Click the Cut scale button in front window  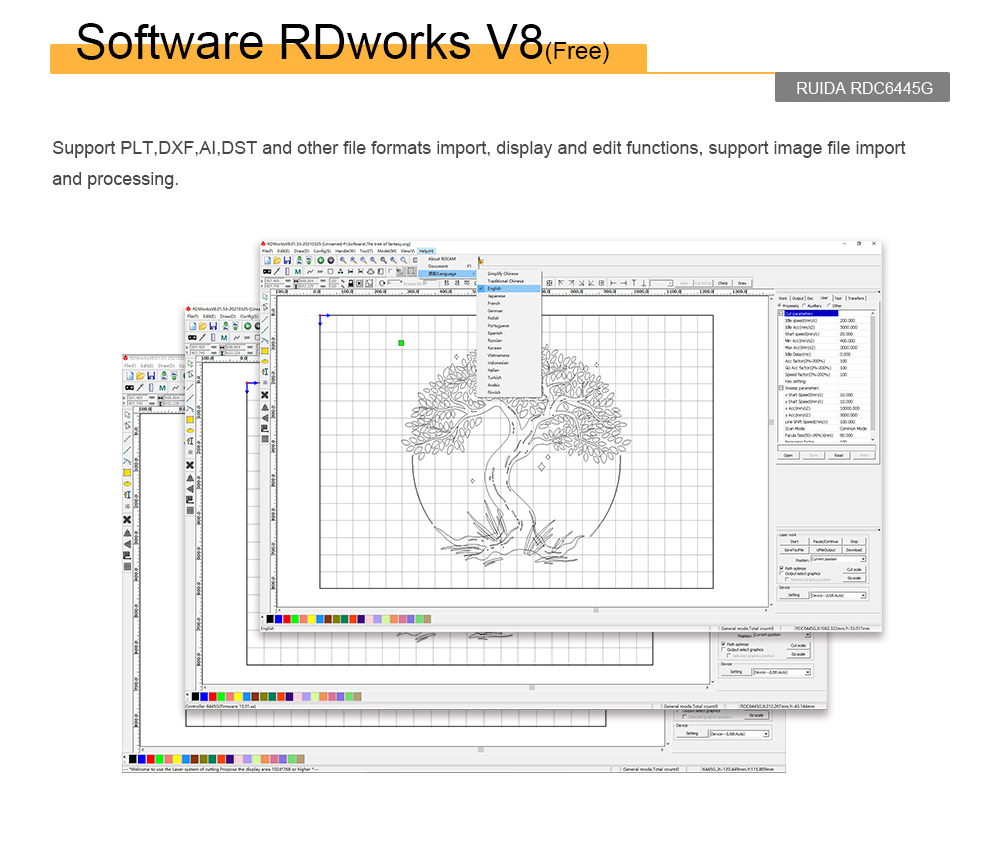854,570
